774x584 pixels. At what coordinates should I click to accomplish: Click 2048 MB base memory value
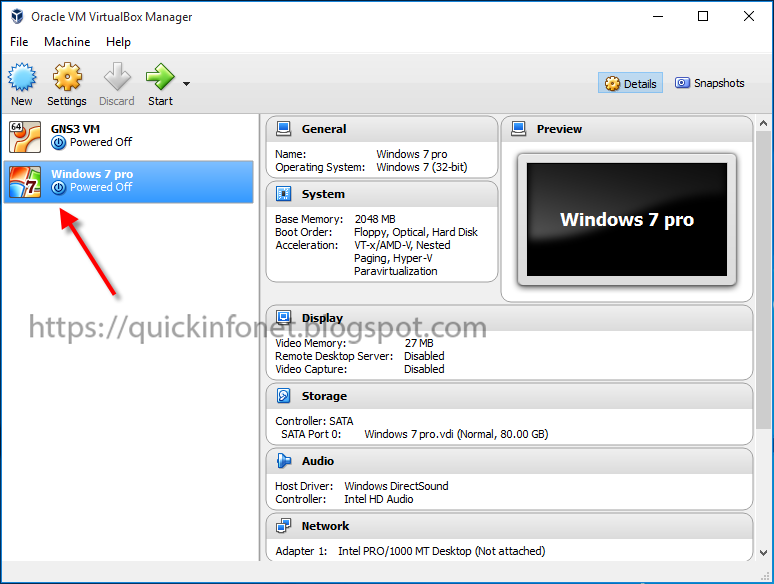(375, 219)
